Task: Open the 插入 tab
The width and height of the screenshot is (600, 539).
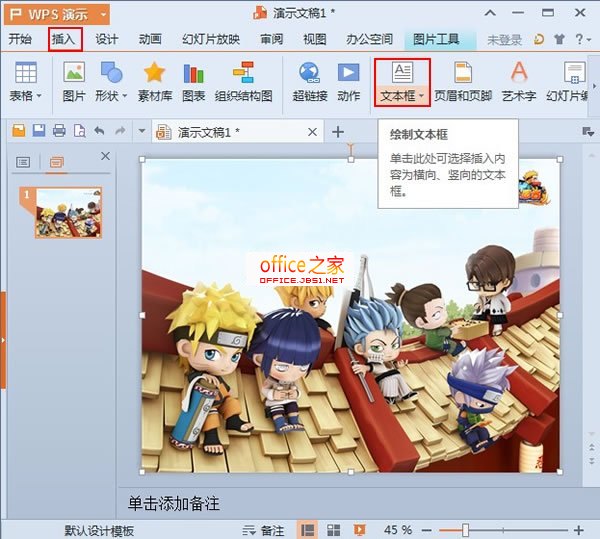Action: point(64,39)
